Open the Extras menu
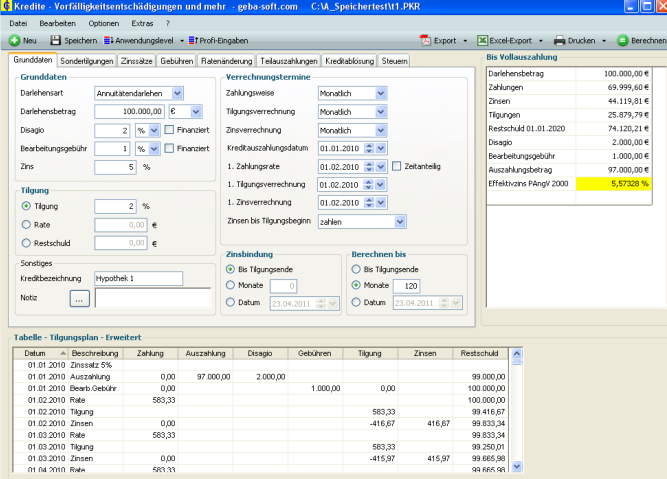667x479 pixels. pos(142,22)
